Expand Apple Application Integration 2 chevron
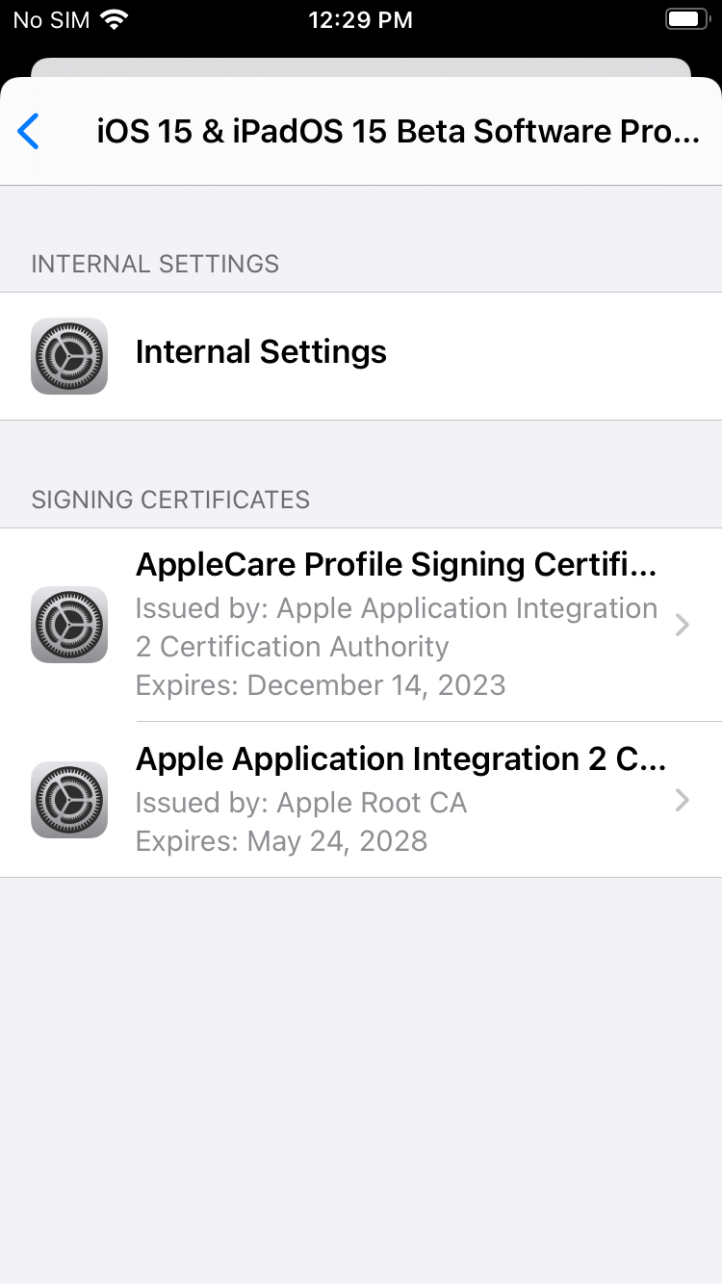The height and width of the screenshot is (1284, 722). tap(682, 800)
